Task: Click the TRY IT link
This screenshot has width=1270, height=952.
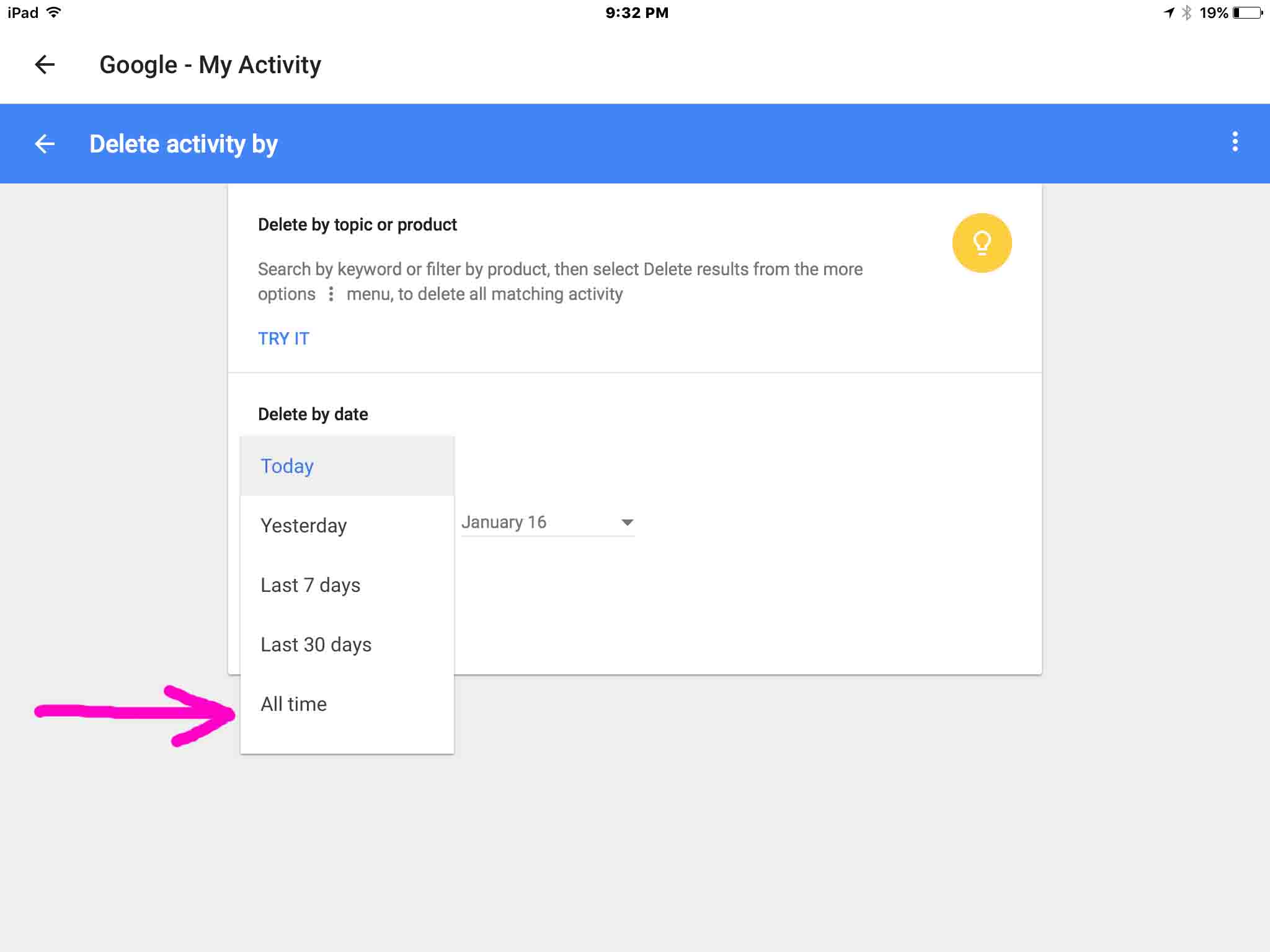Action: (x=283, y=338)
